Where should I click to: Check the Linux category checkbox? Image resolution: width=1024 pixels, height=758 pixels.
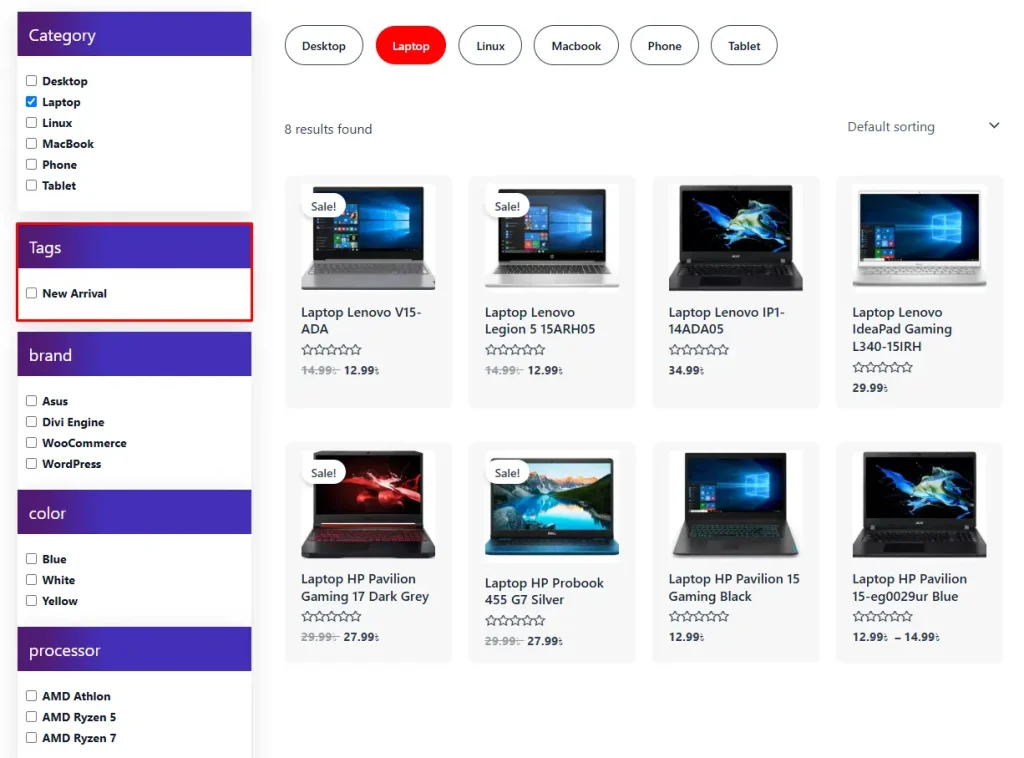[x=31, y=123]
